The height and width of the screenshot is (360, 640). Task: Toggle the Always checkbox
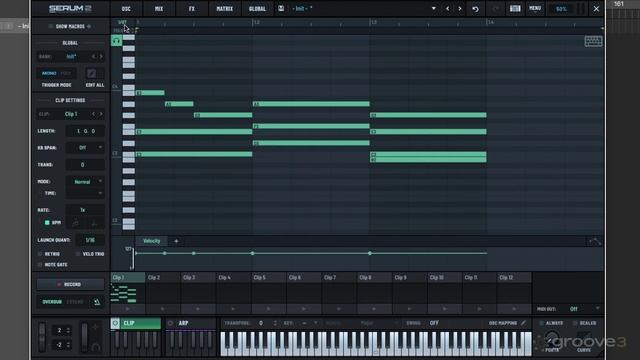pos(542,323)
